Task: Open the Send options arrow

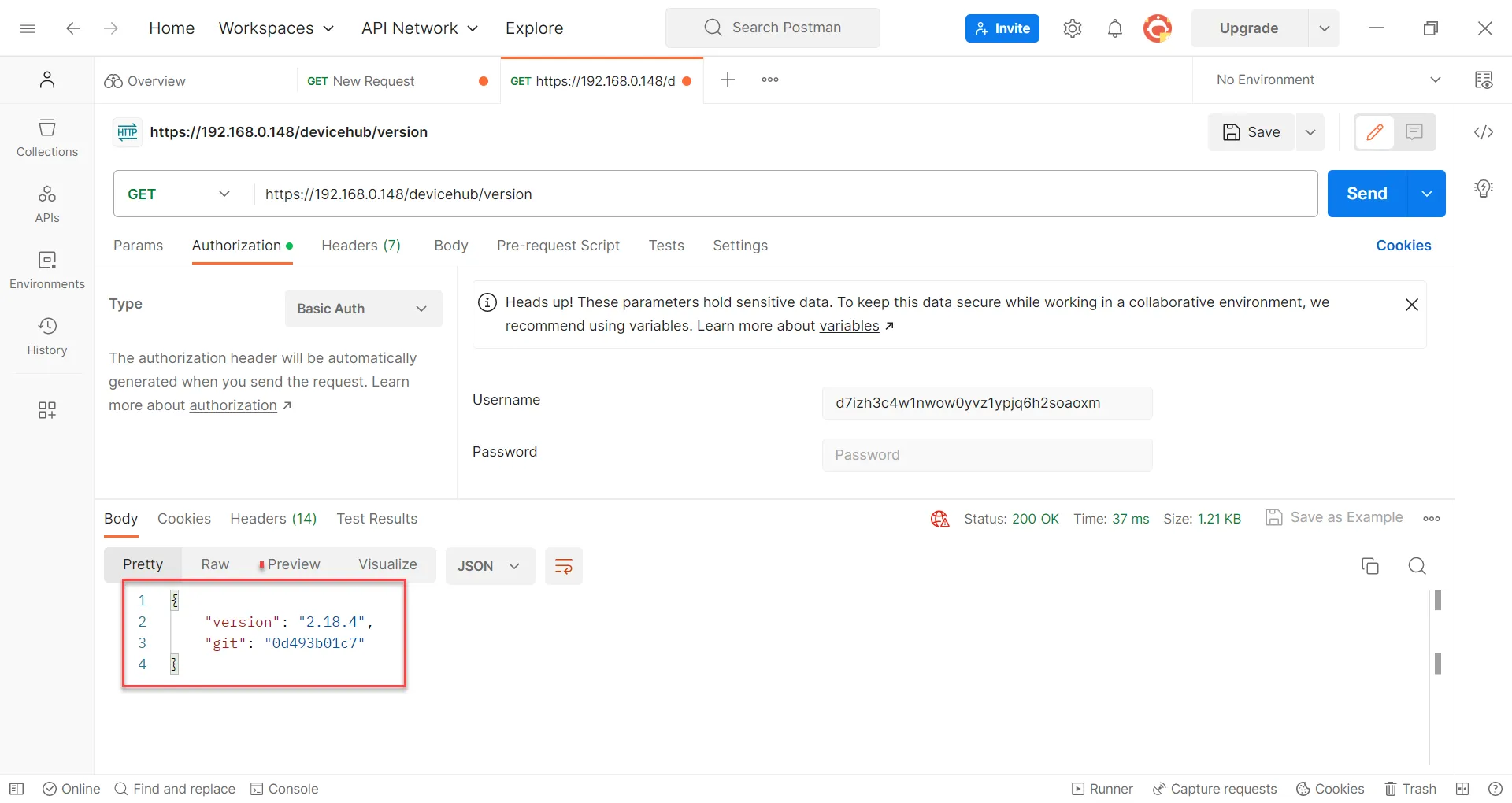Action: tap(1427, 194)
